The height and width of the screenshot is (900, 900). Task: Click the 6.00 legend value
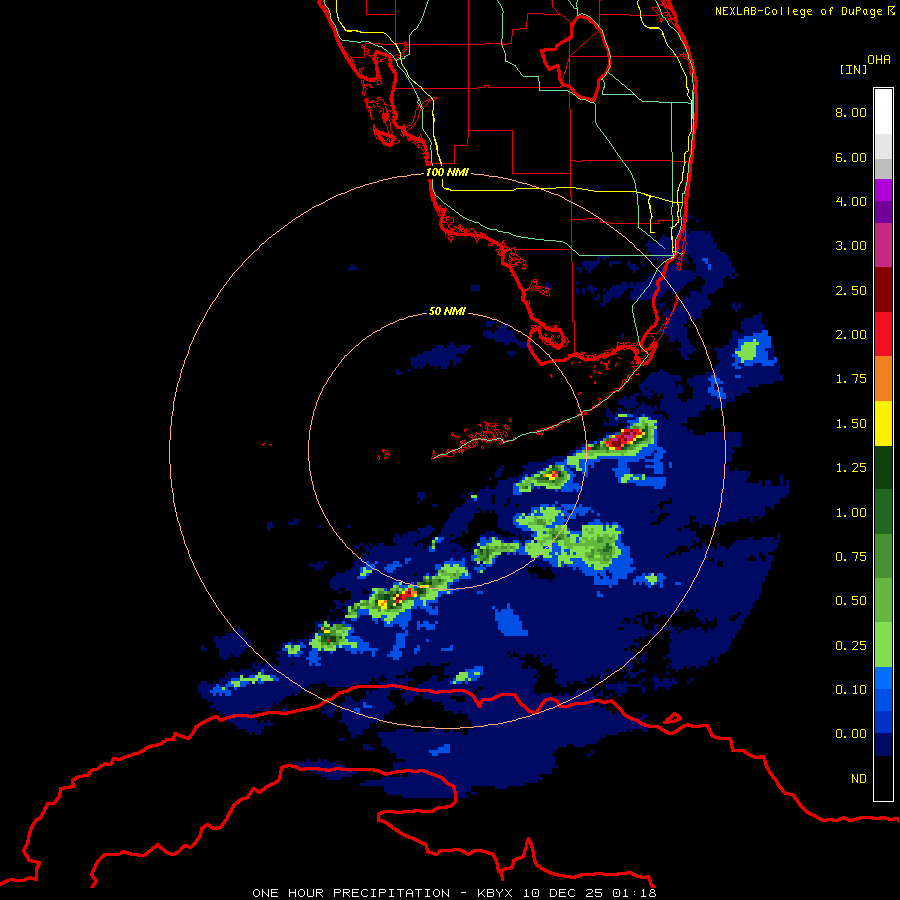pyautogui.click(x=851, y=157)
